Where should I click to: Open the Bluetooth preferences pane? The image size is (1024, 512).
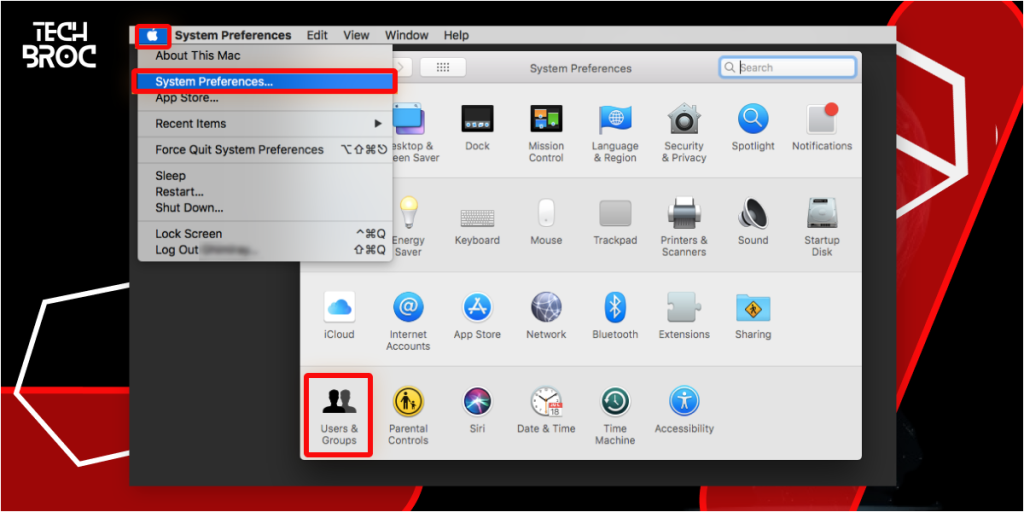pos(615,316)
